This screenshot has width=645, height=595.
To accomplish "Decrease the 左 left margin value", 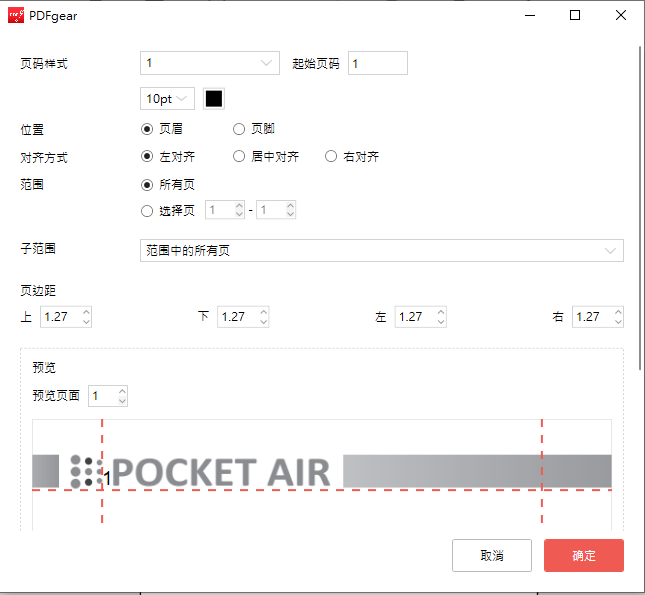I will coord(441,322).
